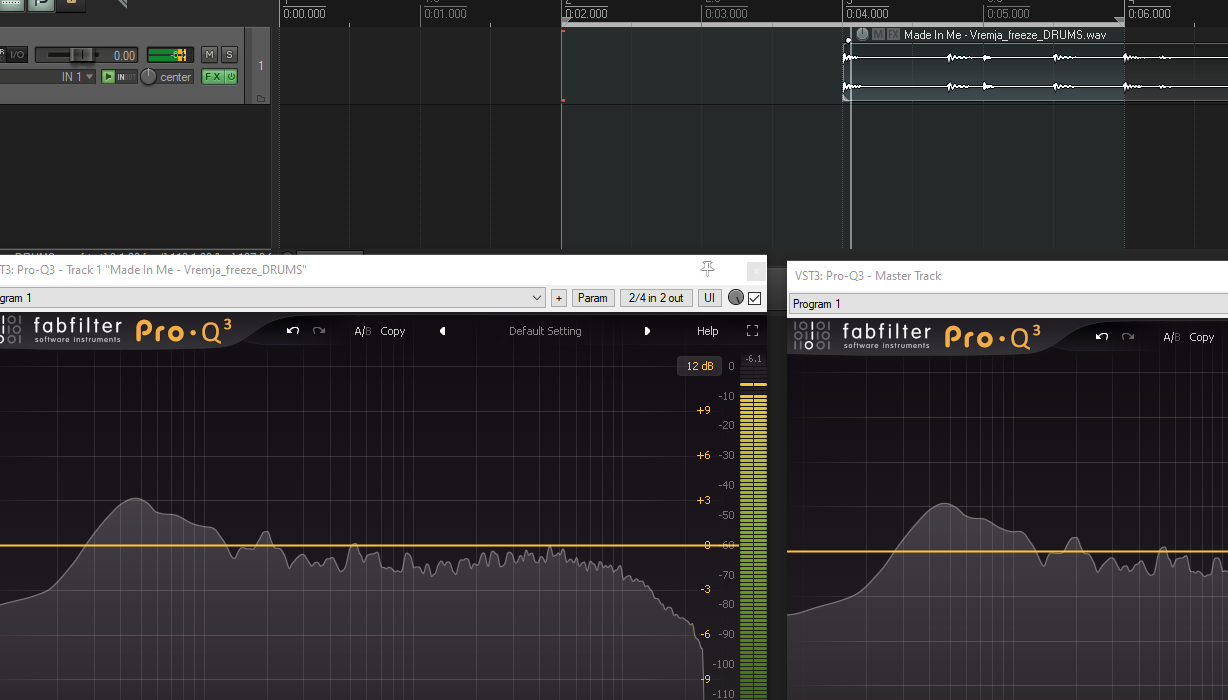The width and height of the screenshot is (1228, 700).
Task: Click the Track 1 Pro-Q3 window title text
Action: (153, 270)
